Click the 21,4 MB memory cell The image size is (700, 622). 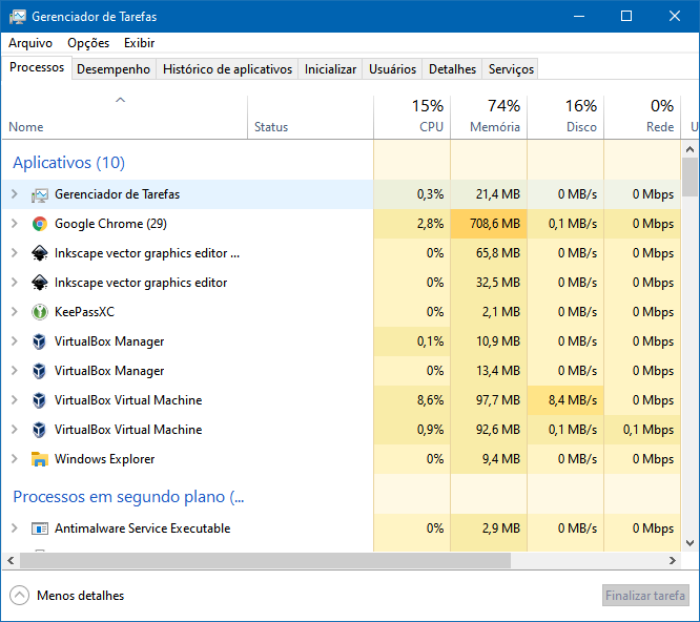[x=489, y=194]
